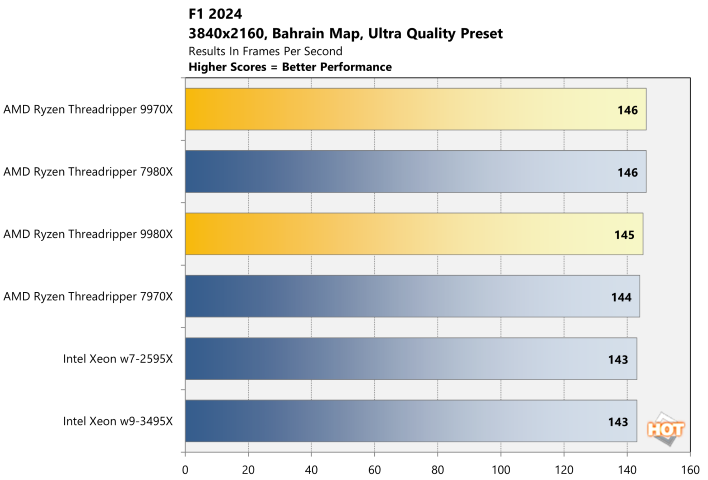The width and height of the screenshot is (708, 480).
Task: Click the 146 value on the 9970X bar
Action: [x=628, y=110]
